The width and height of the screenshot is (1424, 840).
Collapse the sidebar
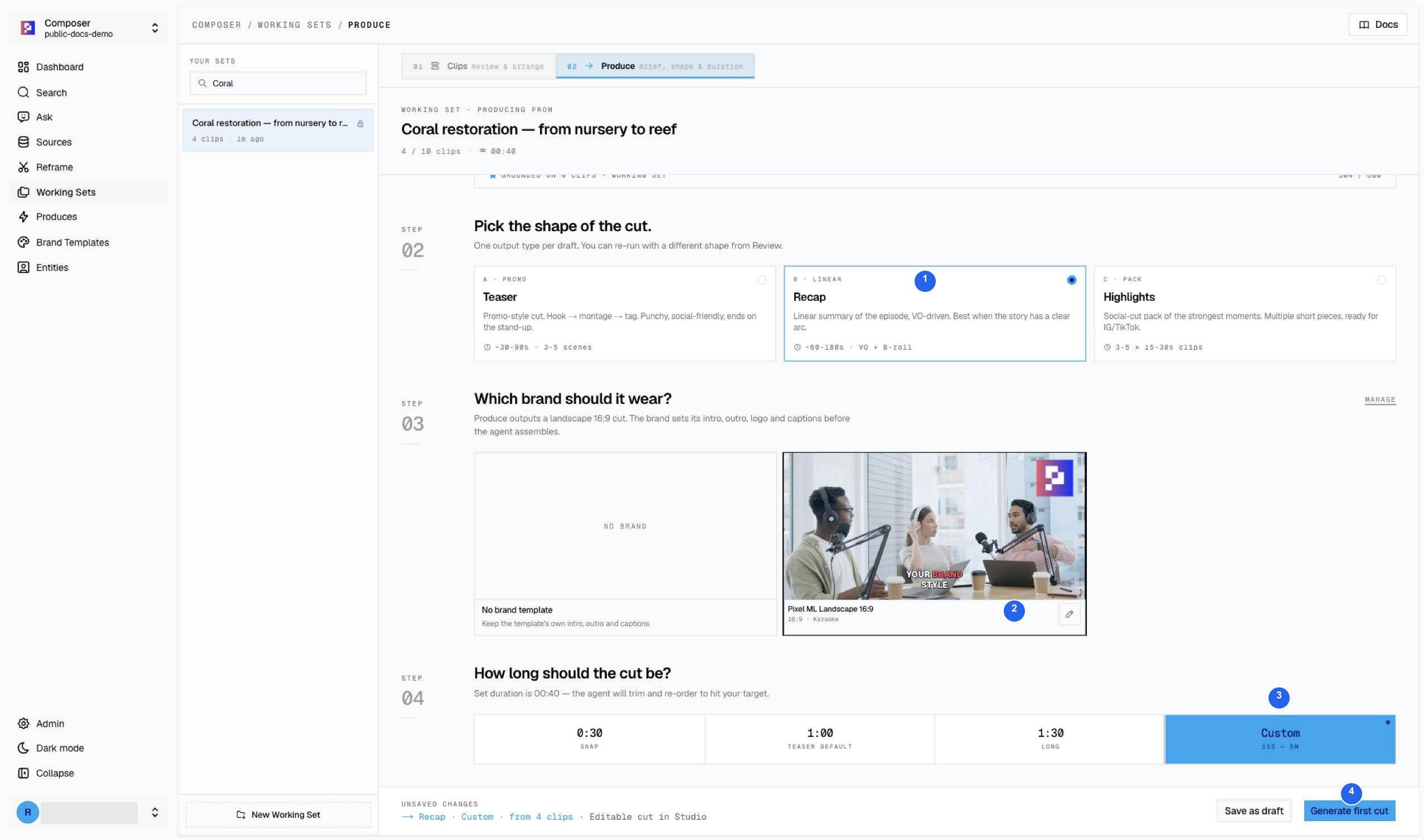[x=89, y=773]
